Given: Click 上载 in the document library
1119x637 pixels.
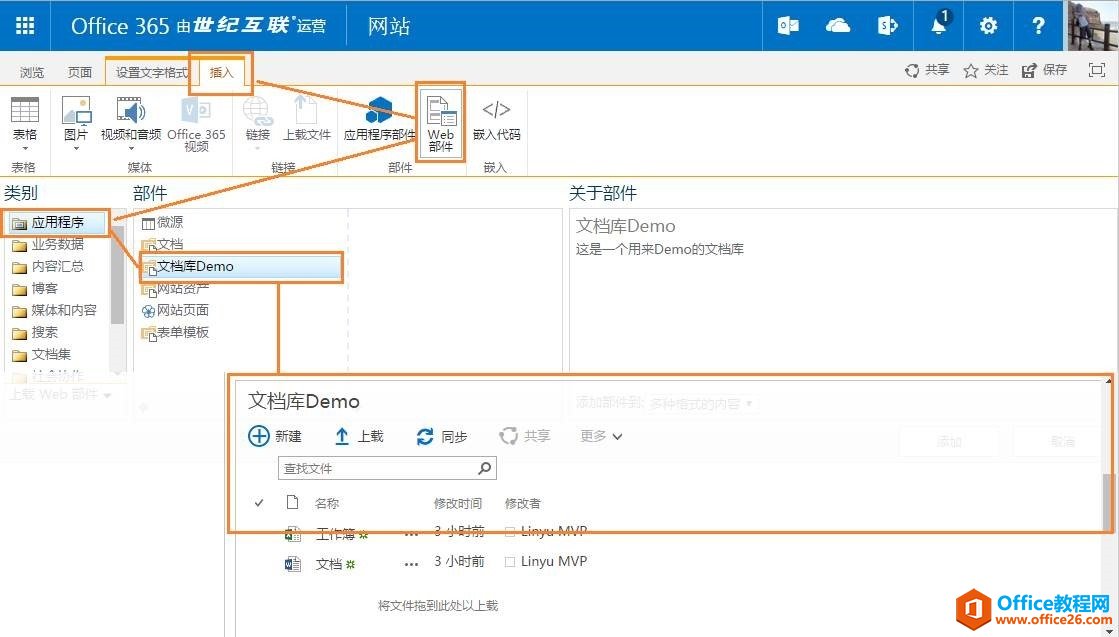Looking at the screenshot, I should coord(359,436).
